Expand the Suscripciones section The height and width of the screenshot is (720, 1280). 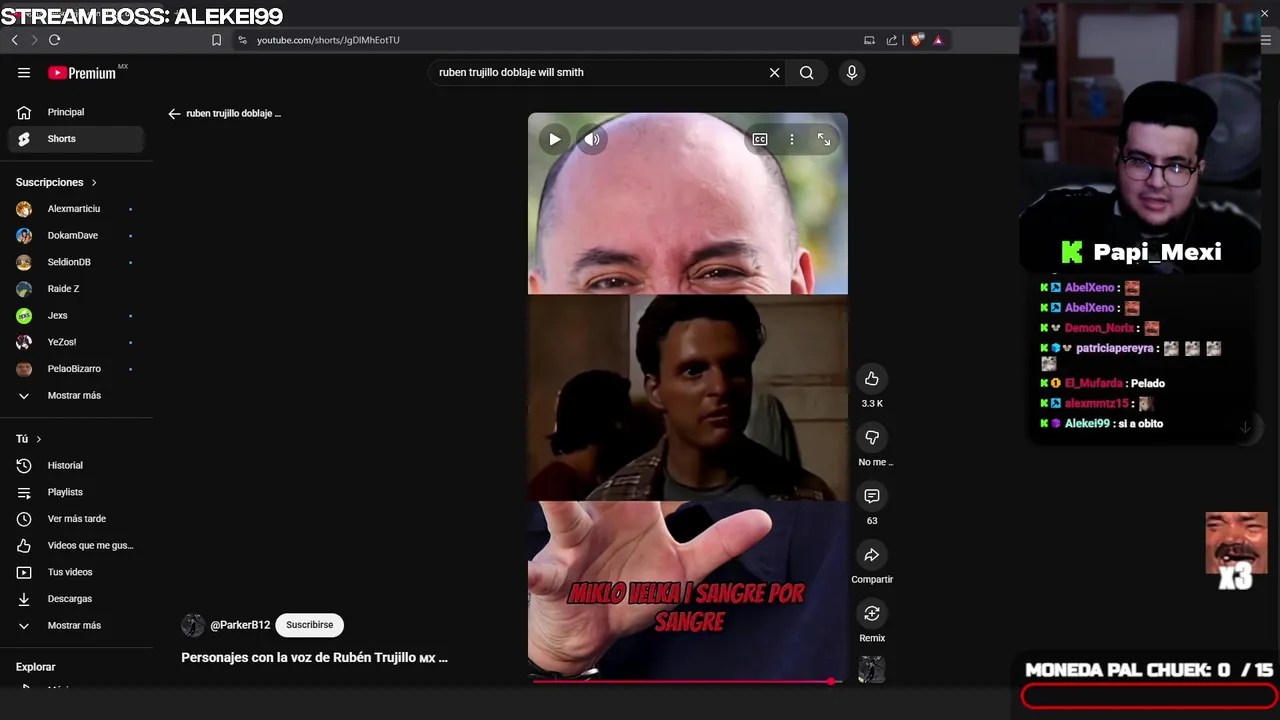57,182
